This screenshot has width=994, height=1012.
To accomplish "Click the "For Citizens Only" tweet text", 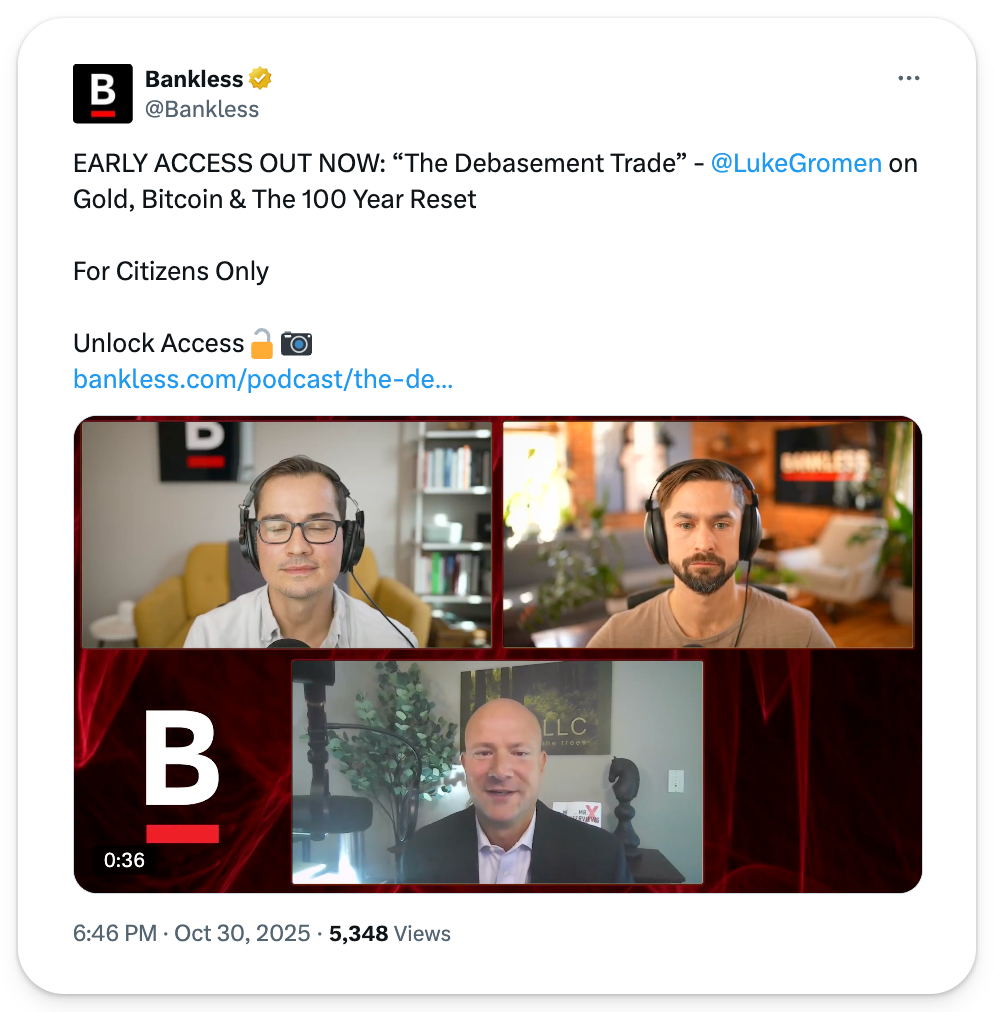I will coord(170,271).
